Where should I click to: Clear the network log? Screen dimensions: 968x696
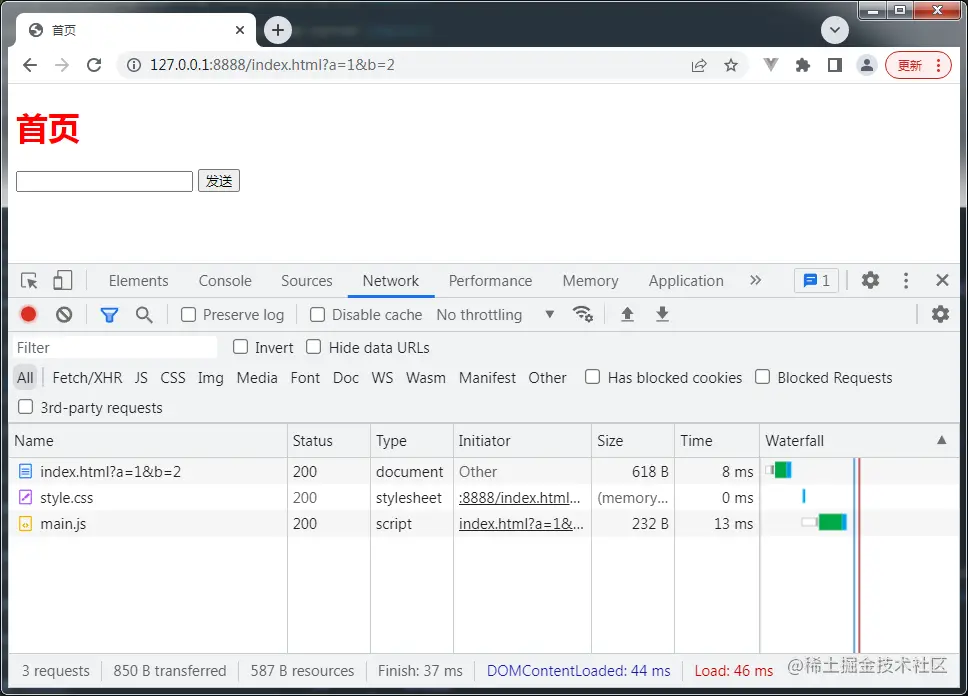pos(64,314)
